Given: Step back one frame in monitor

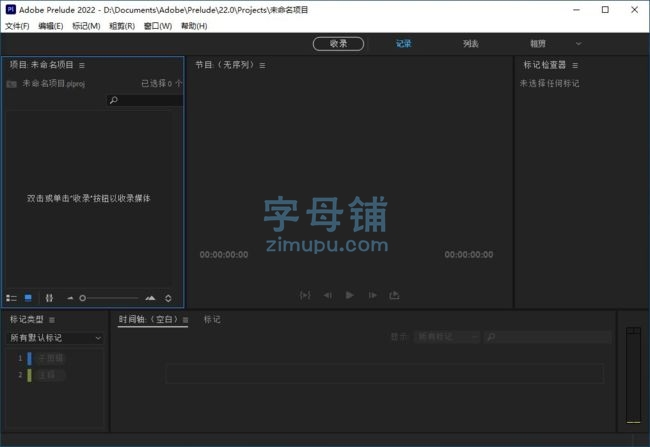Looking at the screenshot, I should click(x=327, y=295).
